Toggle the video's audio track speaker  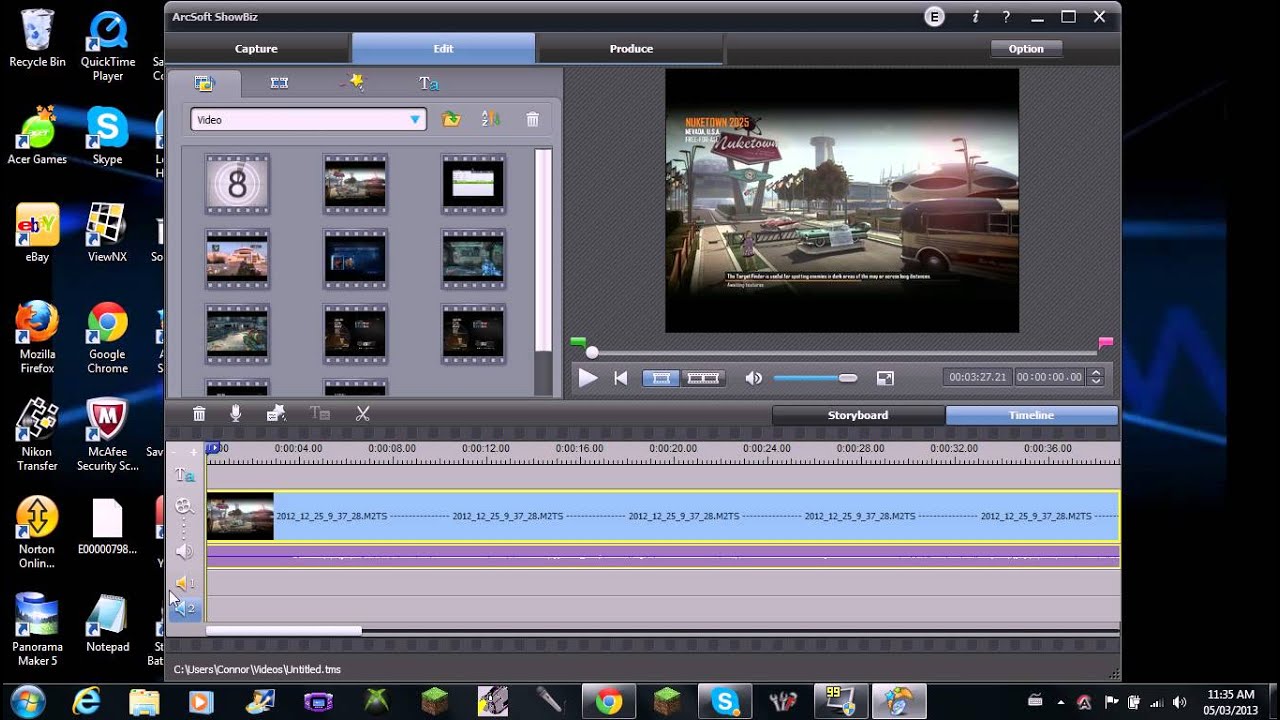(x=184, y=551)
